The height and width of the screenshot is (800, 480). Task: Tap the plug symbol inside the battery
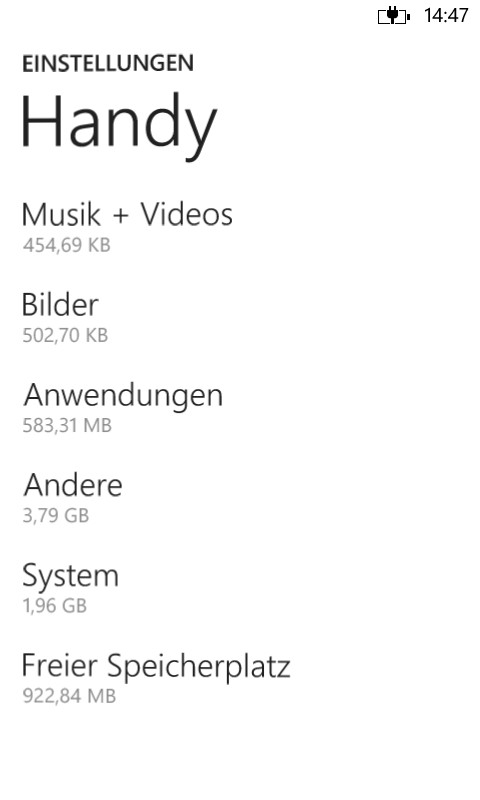pos(392,15)
